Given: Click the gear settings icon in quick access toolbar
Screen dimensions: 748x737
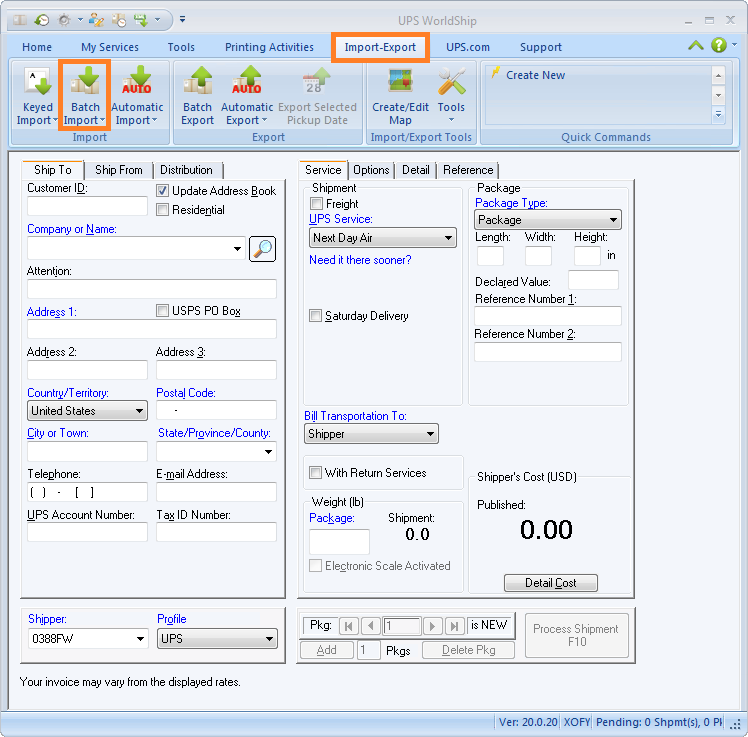Looking at the screenshot, I should click(x=64, y=20).
